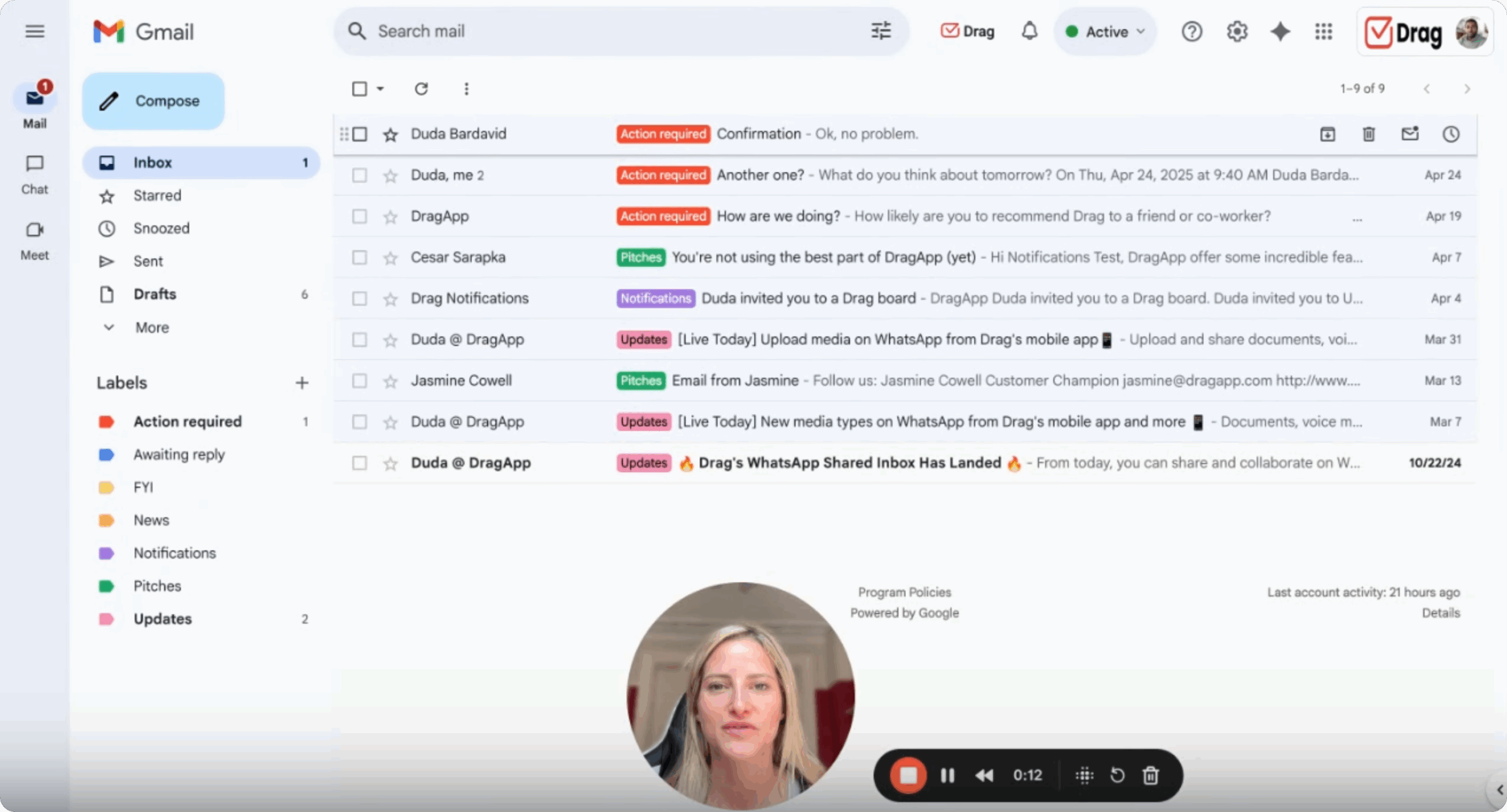Click the Program Policies link
The width and height of the screenshot is (1507, 812).
point(904,592)
